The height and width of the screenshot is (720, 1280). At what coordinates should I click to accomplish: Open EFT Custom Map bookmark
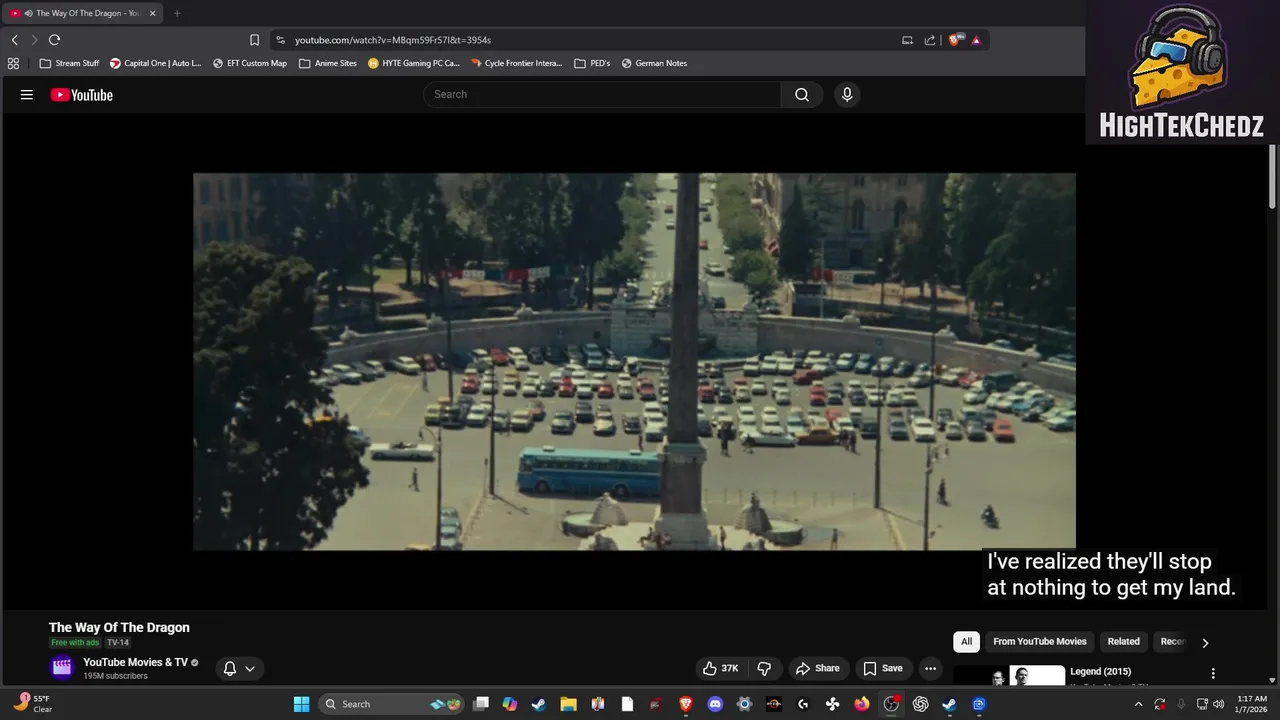pyautogui.click(x=250, y=63)
